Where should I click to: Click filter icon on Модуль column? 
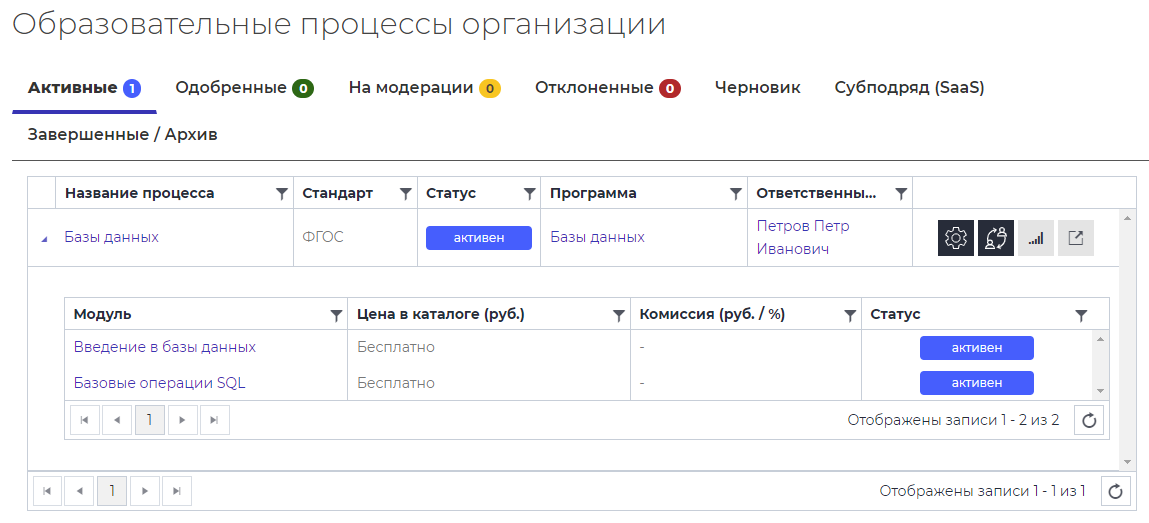[x=336, y=315]
